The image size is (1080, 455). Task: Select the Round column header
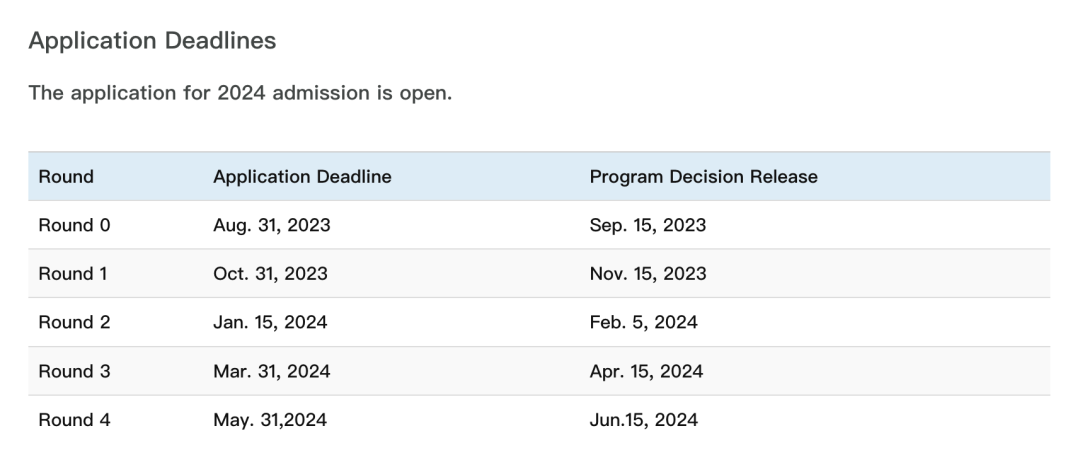(66, 177)
